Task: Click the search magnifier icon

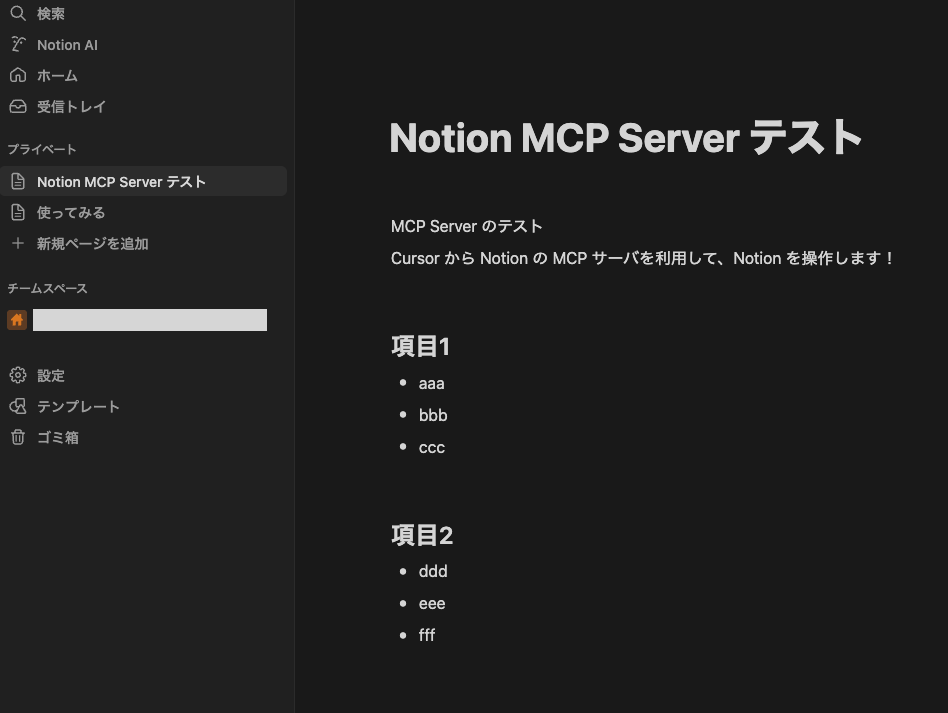Action: pos(18,13)
